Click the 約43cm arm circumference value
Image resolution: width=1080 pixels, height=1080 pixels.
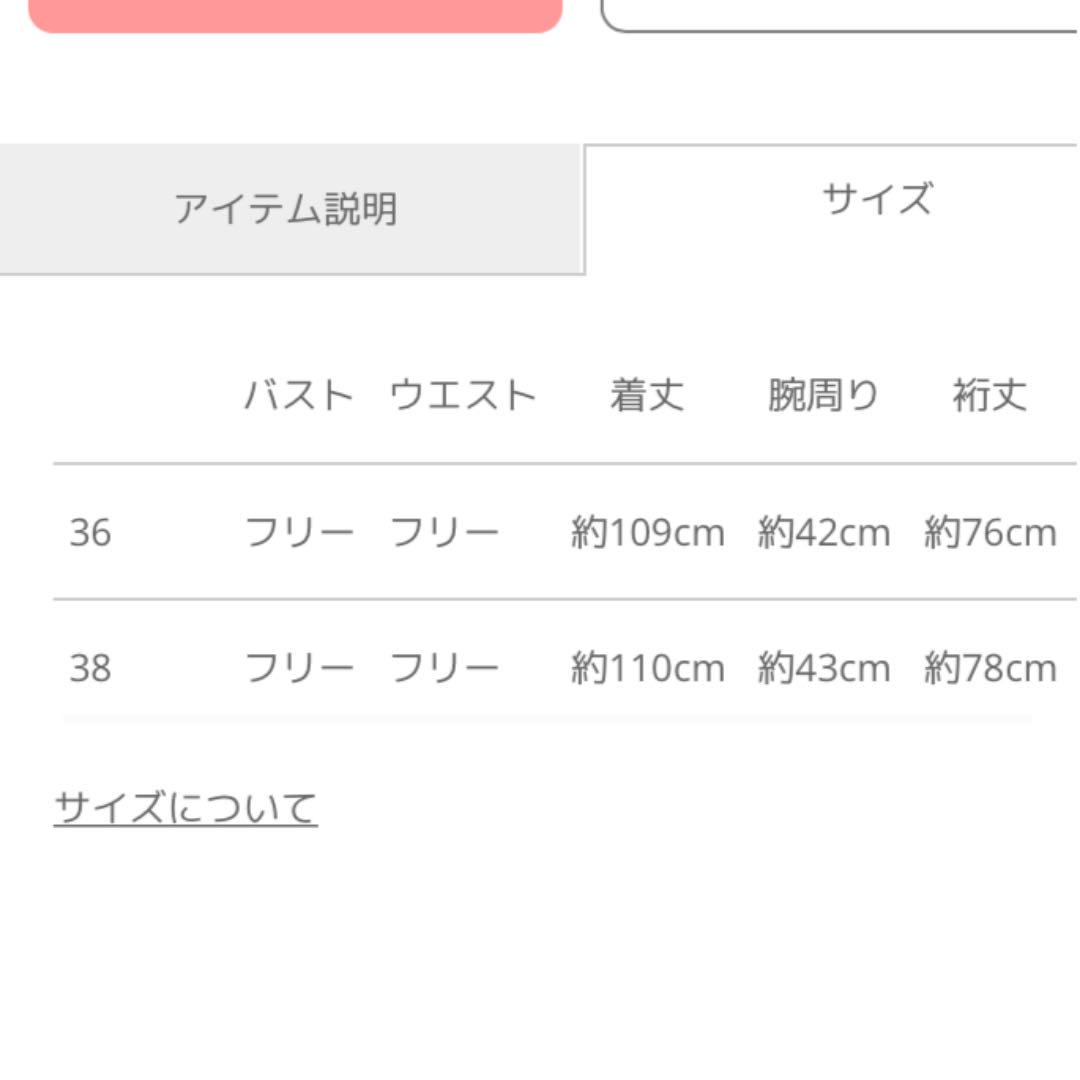824,667
